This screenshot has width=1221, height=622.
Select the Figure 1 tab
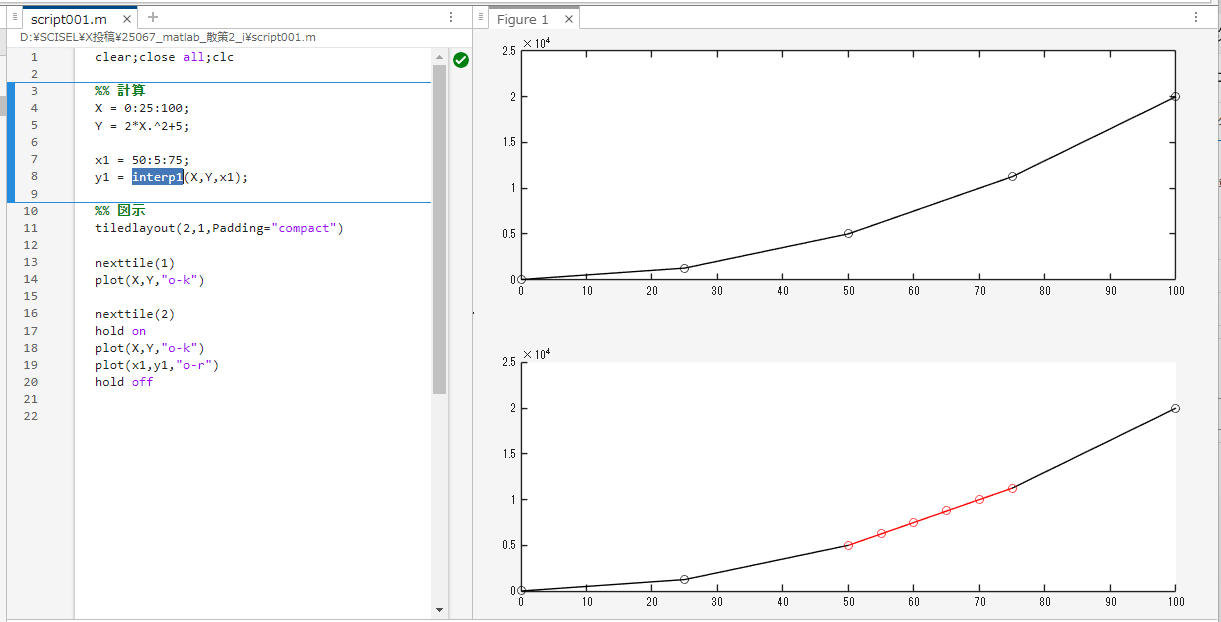(523, 18)
